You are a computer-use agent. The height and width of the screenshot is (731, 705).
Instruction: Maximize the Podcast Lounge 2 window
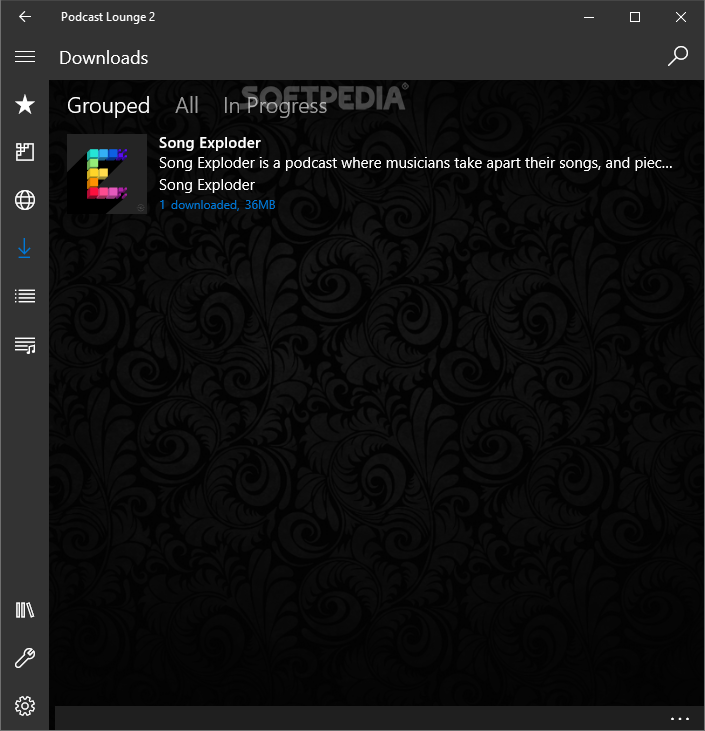click(x=635, y=17)
